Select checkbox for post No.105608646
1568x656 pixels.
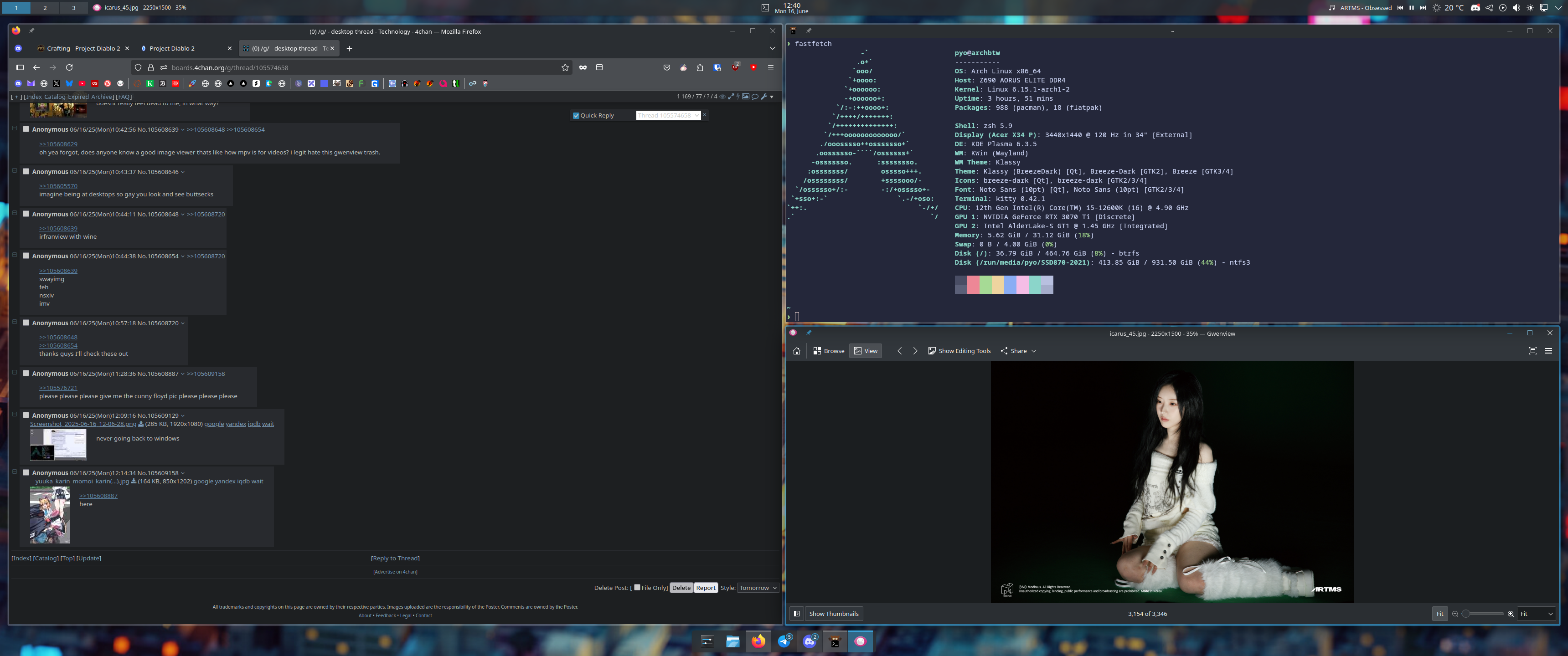click(x=26, y=172)
